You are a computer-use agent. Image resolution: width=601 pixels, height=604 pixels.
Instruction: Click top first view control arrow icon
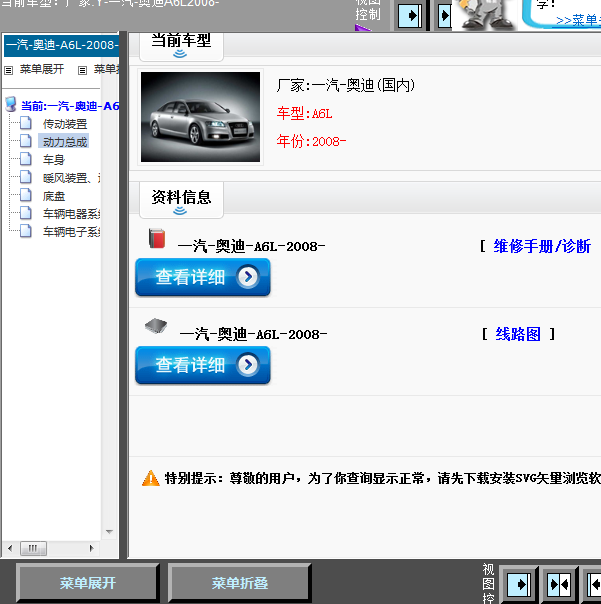[410, 16]
